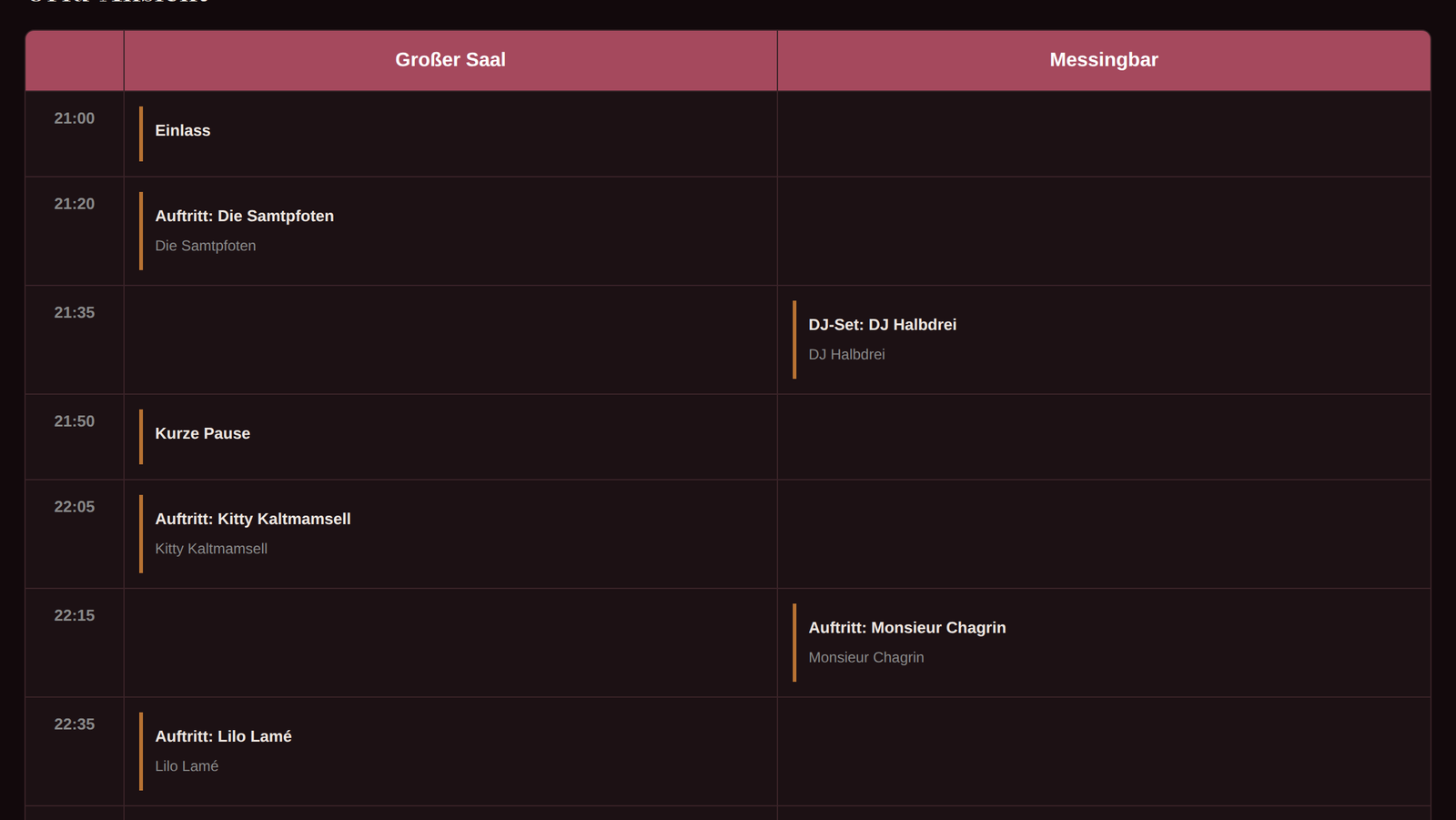Select the 21:50 time slot label
The image size is (1456, 820).
tap(75, 421)
